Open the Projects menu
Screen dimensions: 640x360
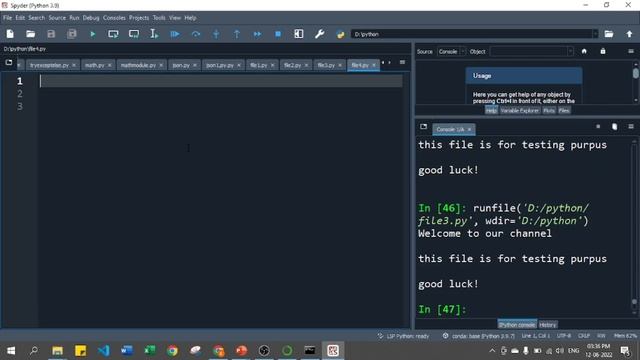coord(139,18)
